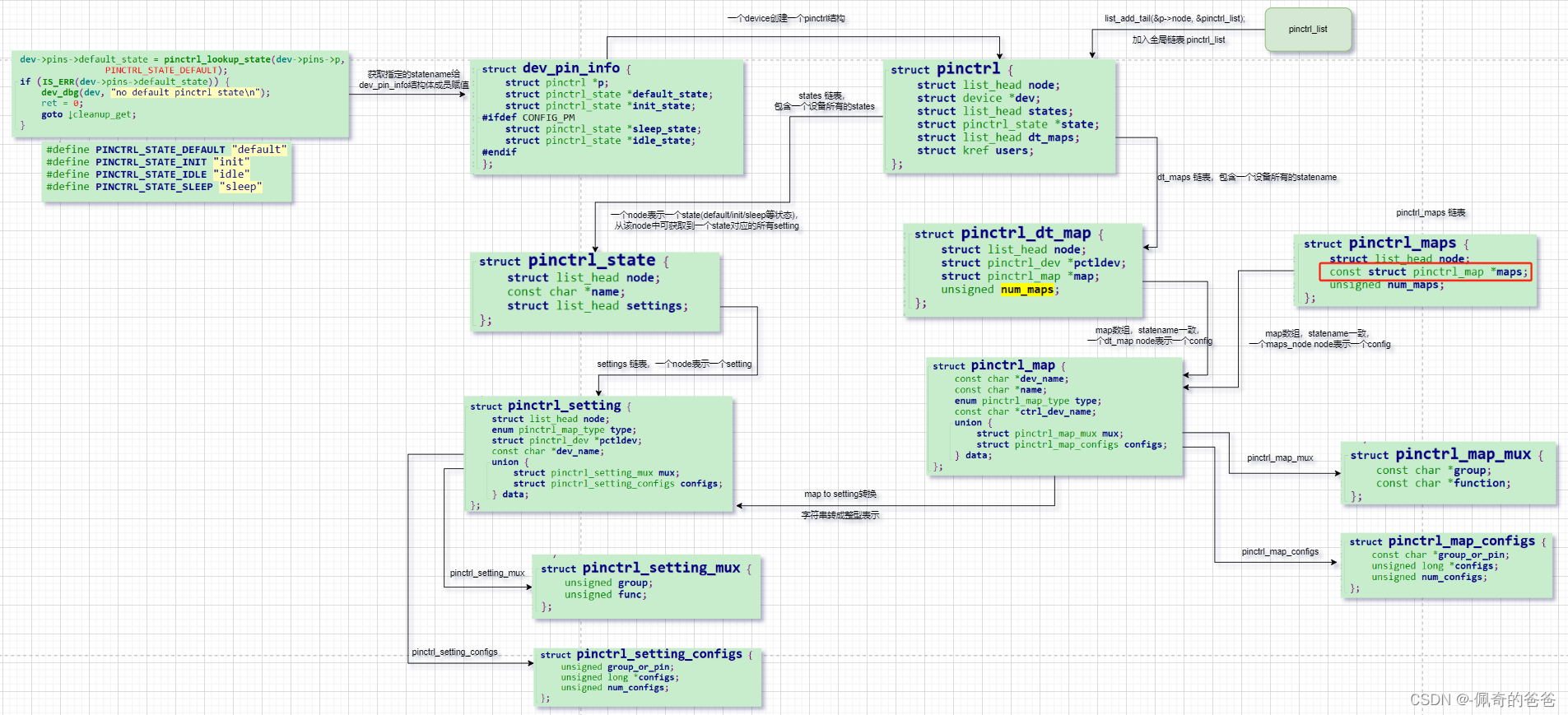The image size is (1568, 715).
Task: Select the '字符串转成整型表示' label
Action: pyautogui.click(x=840, y=515)
